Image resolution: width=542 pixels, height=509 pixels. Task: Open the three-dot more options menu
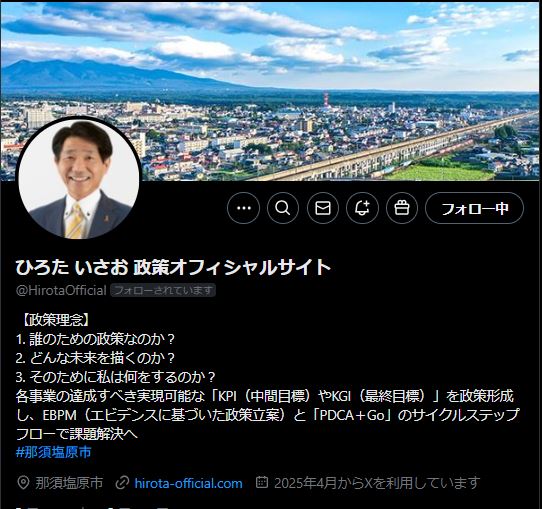coord(244,208)
